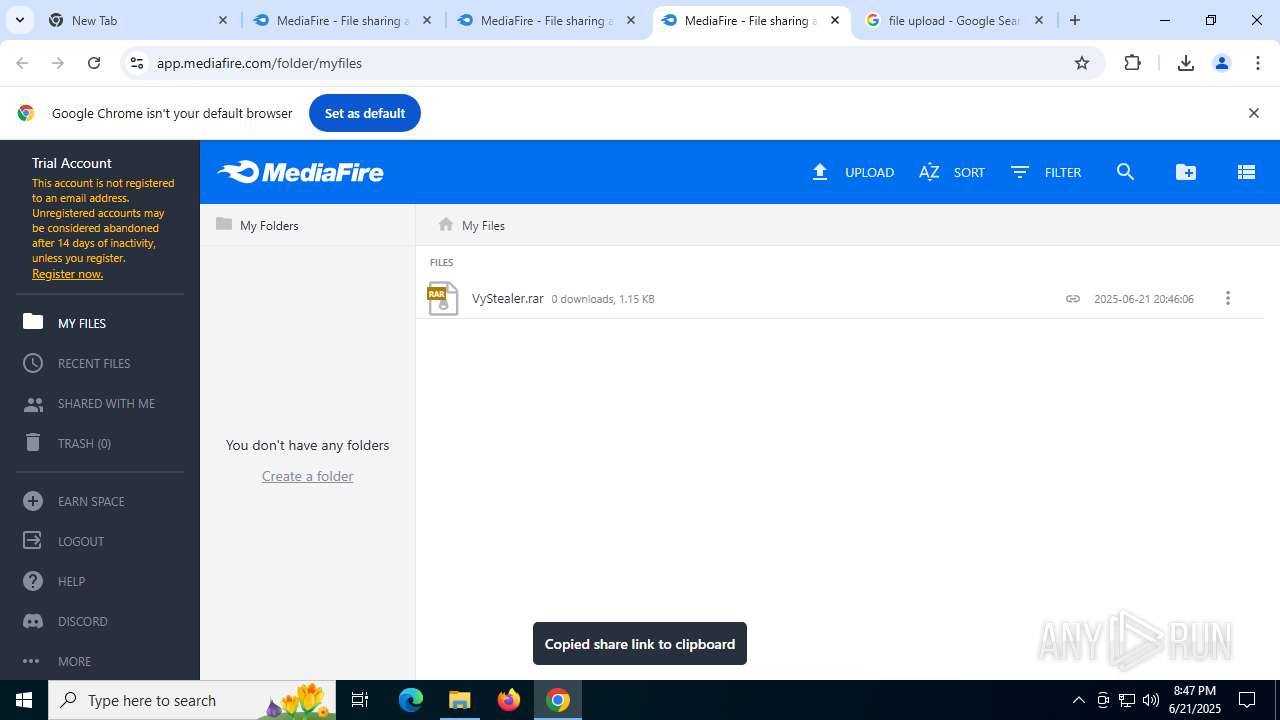Screen dimensions: 1280x720
Task: Open Chrome three-dot menu
Action: pos(1257,63)
